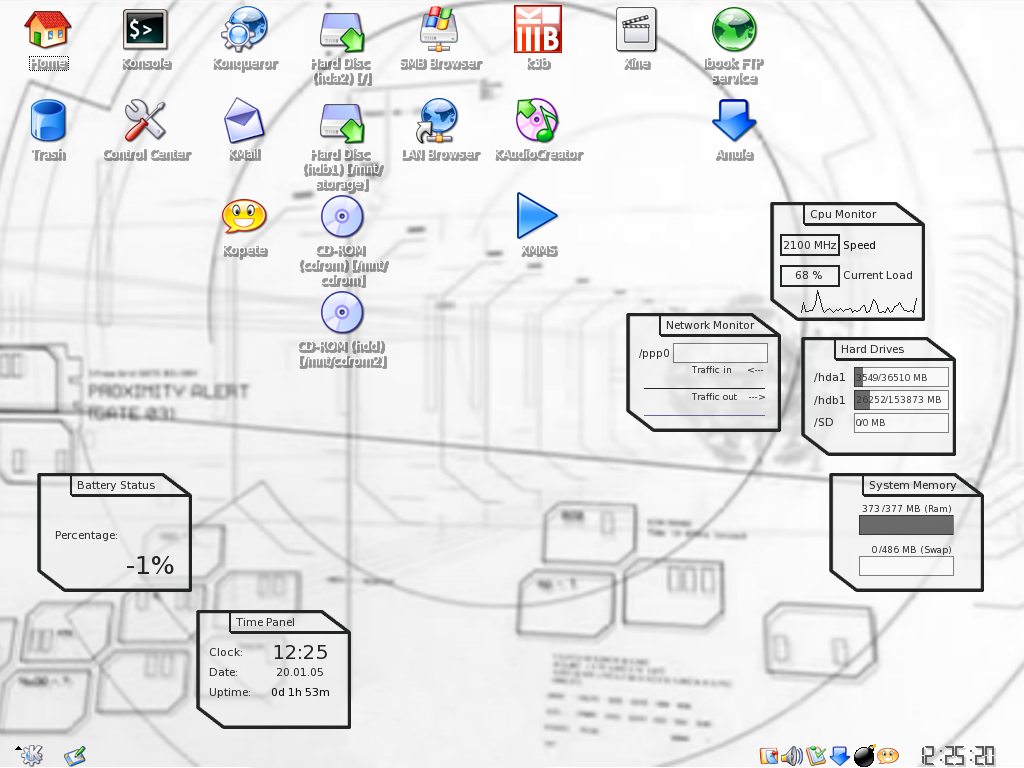Click the Traffic out label
Image resolution: width=1024 pixels, height=768 pixels.
(x=714, y=396)
